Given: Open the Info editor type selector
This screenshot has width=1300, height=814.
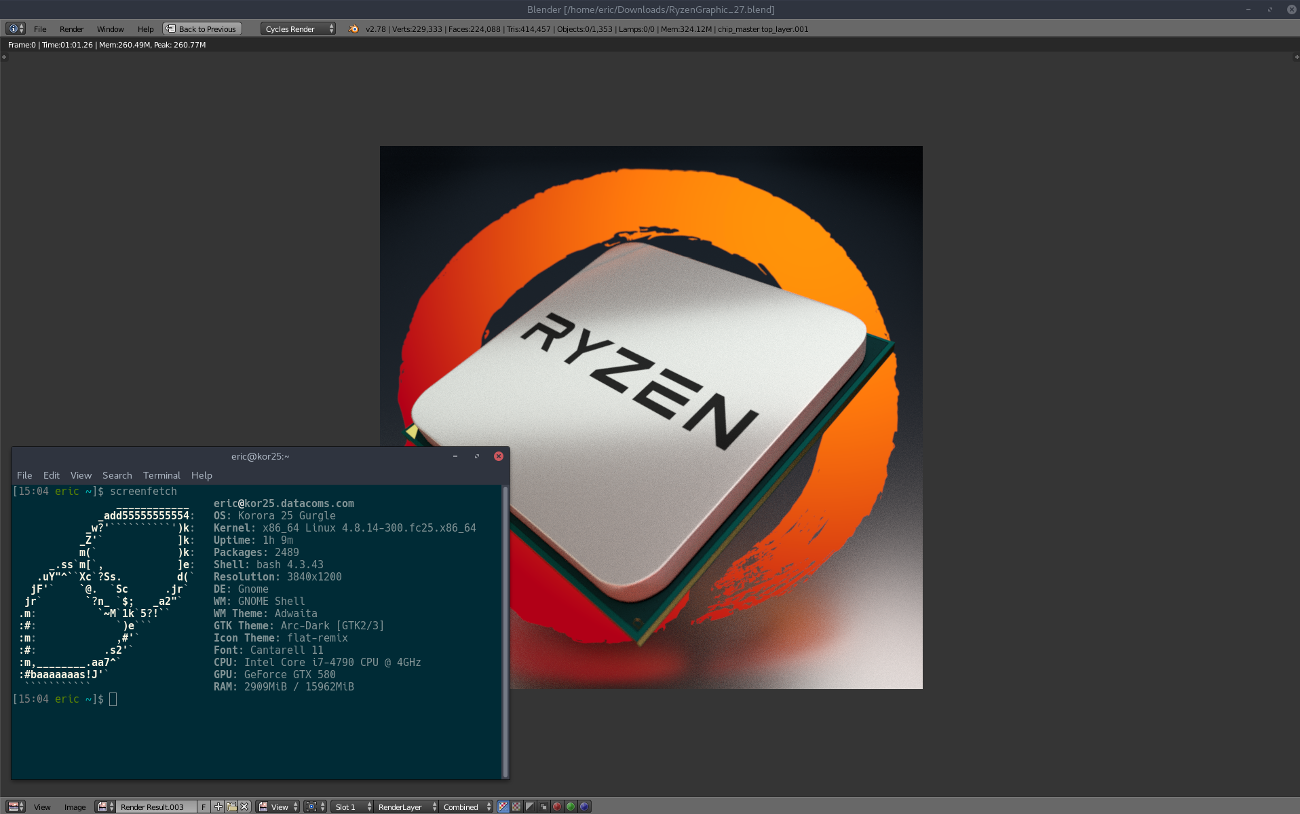Looking at the screenshot, I should click(16, 29).
